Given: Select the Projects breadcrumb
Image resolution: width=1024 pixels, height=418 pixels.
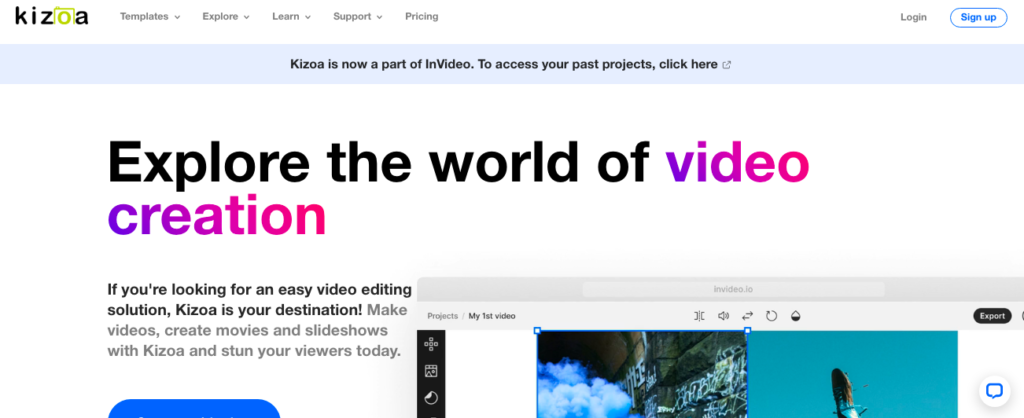Looking at the screenshot, I should (442, 316).
